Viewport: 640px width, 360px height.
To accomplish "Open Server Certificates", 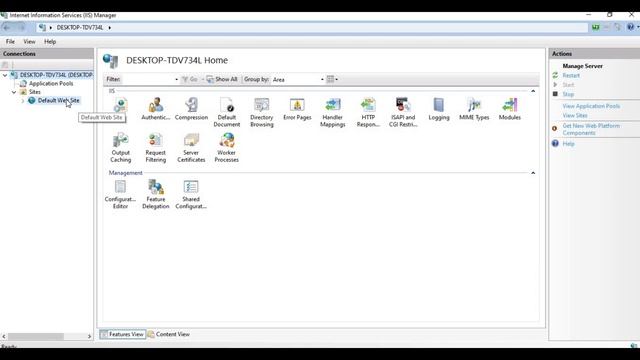I will [x=191, y=148].
